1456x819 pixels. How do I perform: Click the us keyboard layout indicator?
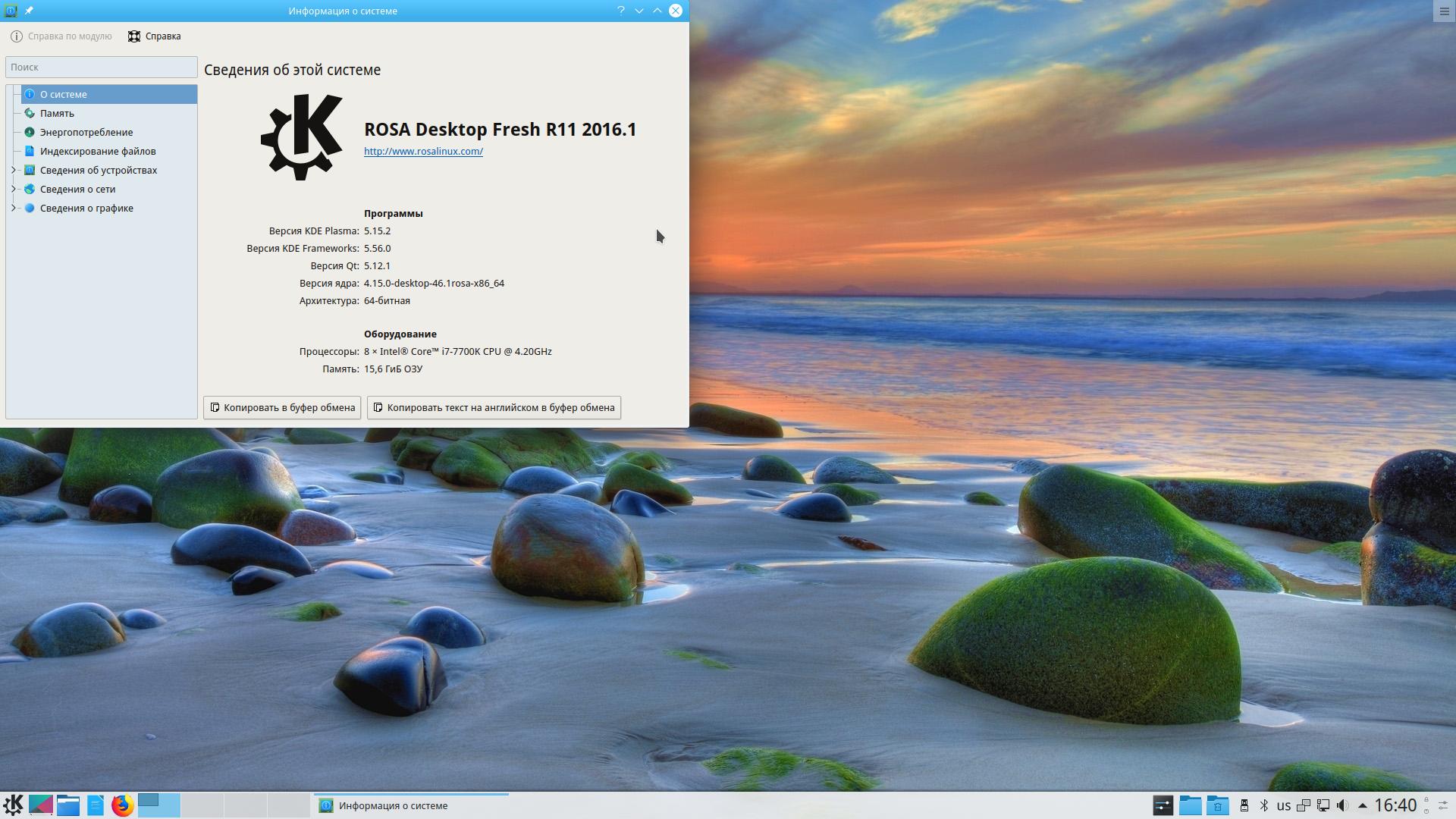click(x=1283, y=805)
